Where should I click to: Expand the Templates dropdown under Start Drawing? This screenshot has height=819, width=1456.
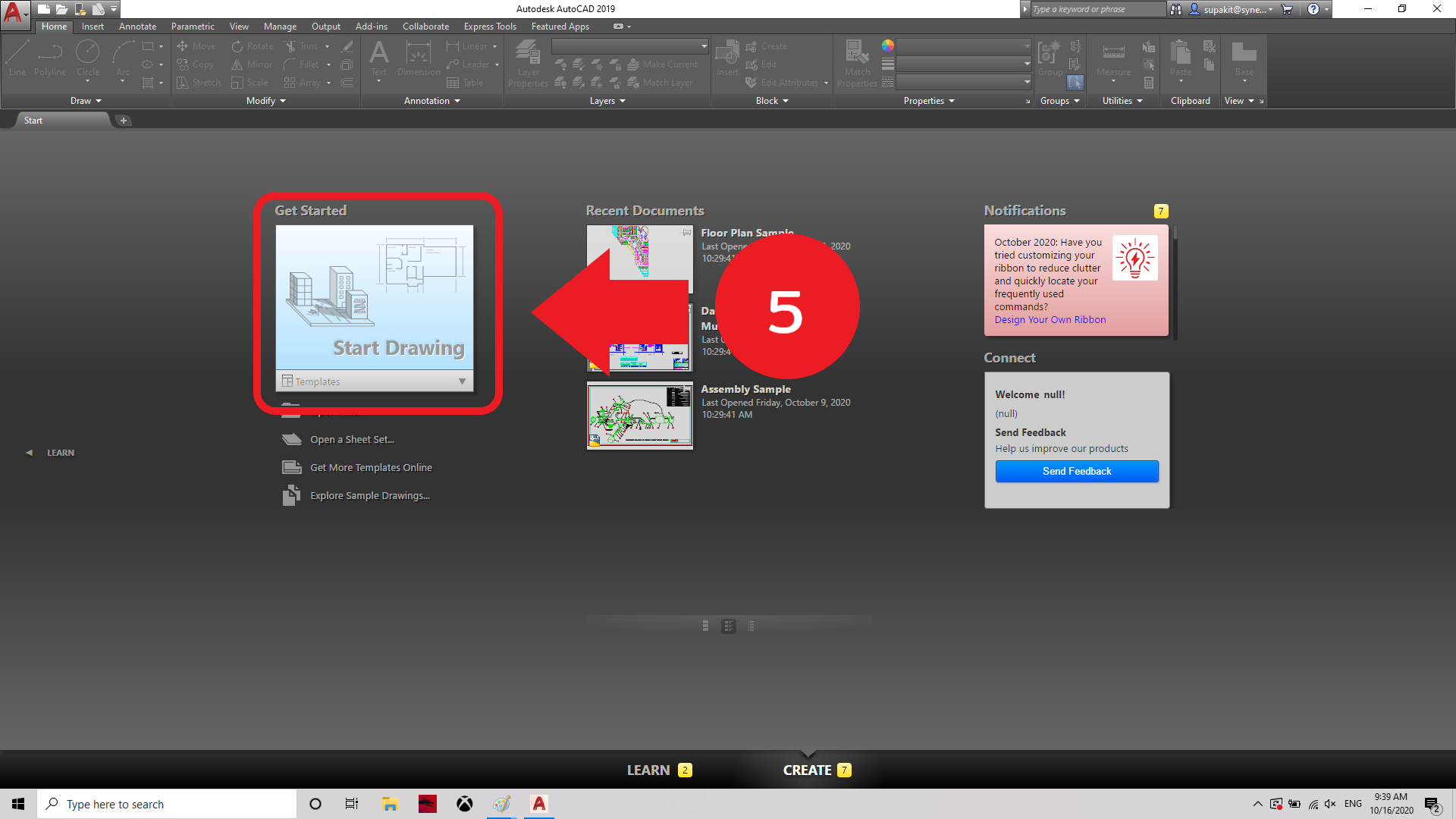pyautogui.click(x=462, y=381)
